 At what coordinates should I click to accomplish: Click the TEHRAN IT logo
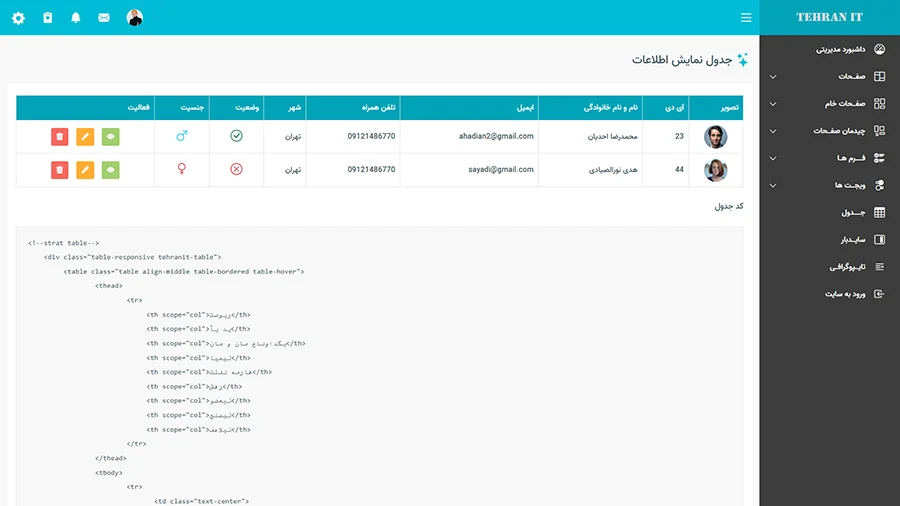pyautogui.click(x=829, y=17)
